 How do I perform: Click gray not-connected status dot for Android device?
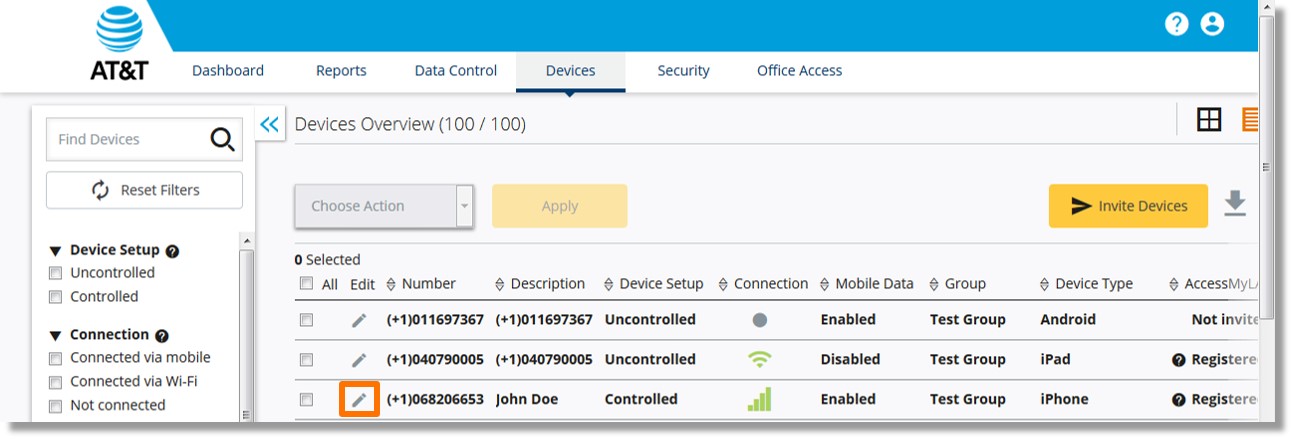pos(760,320)
